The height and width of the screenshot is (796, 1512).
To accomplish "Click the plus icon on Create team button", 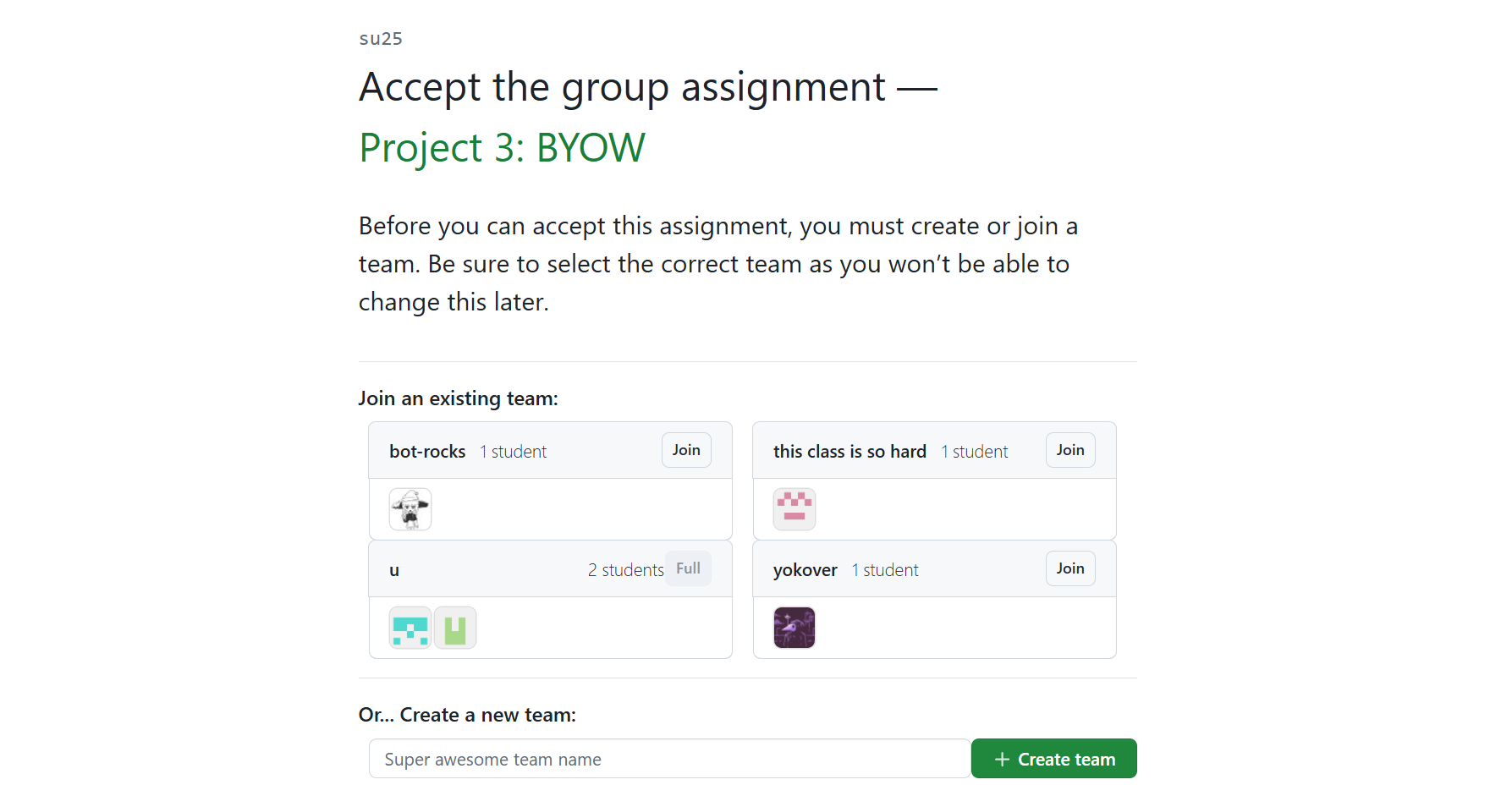I will (x=1002, y=759).
